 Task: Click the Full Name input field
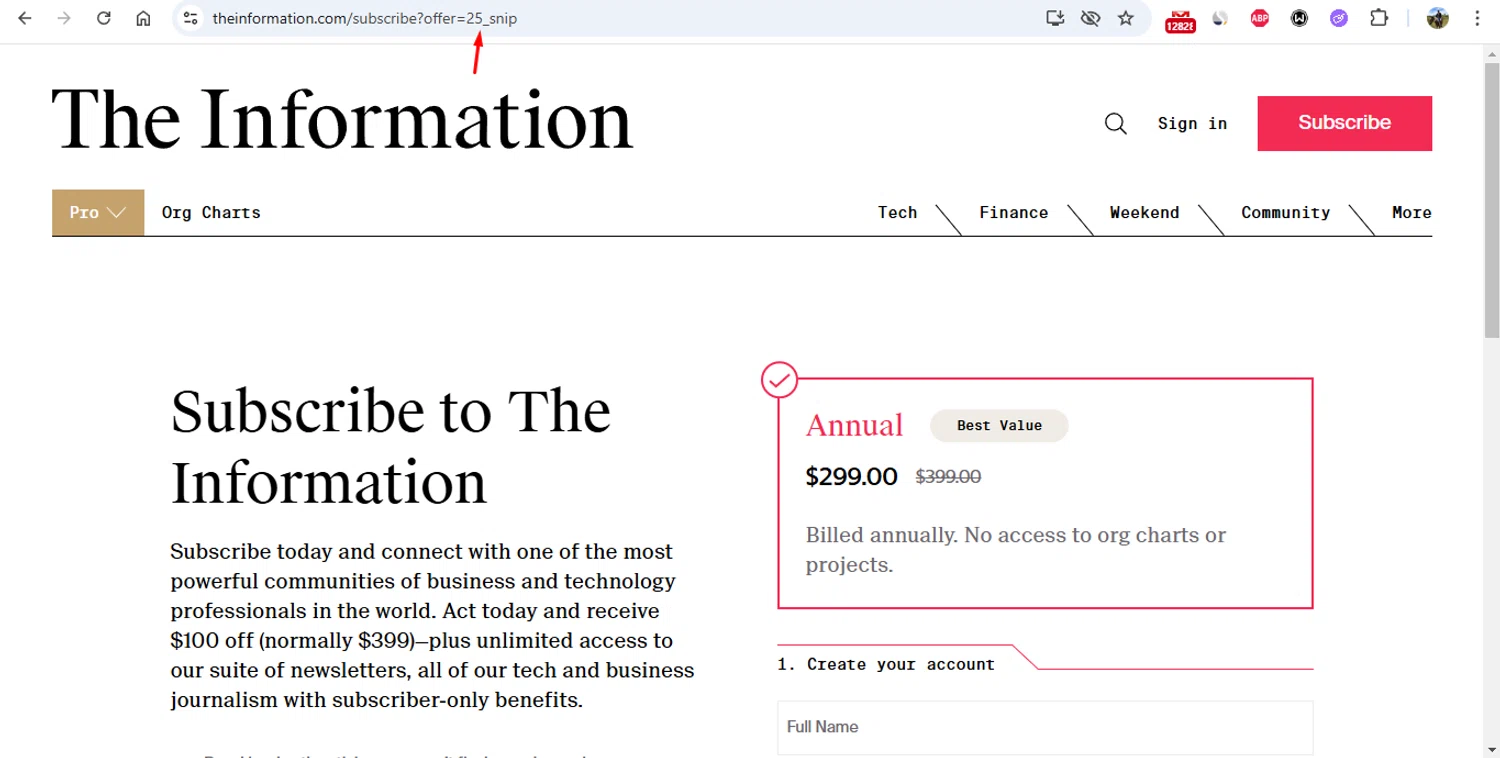[1045, 727]
